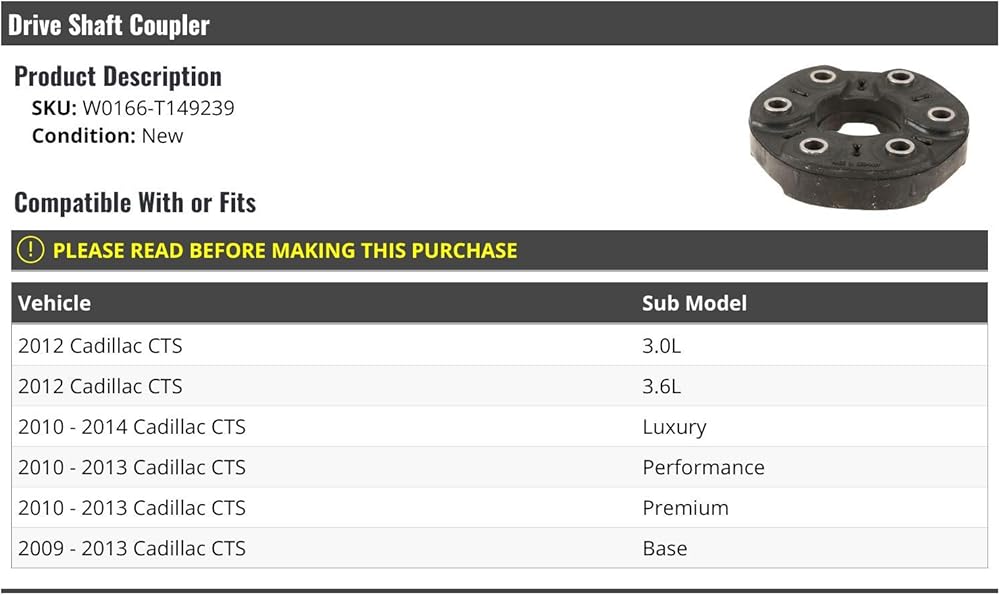Click the 2012 Cadillac CTS 3.0L row
Viewport: 1000px width, 595px height.
tap(499, 346)
